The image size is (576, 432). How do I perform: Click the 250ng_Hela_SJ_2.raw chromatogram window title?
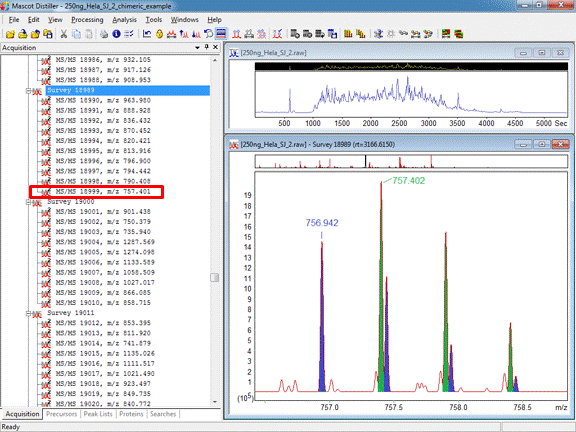(274, 53)
